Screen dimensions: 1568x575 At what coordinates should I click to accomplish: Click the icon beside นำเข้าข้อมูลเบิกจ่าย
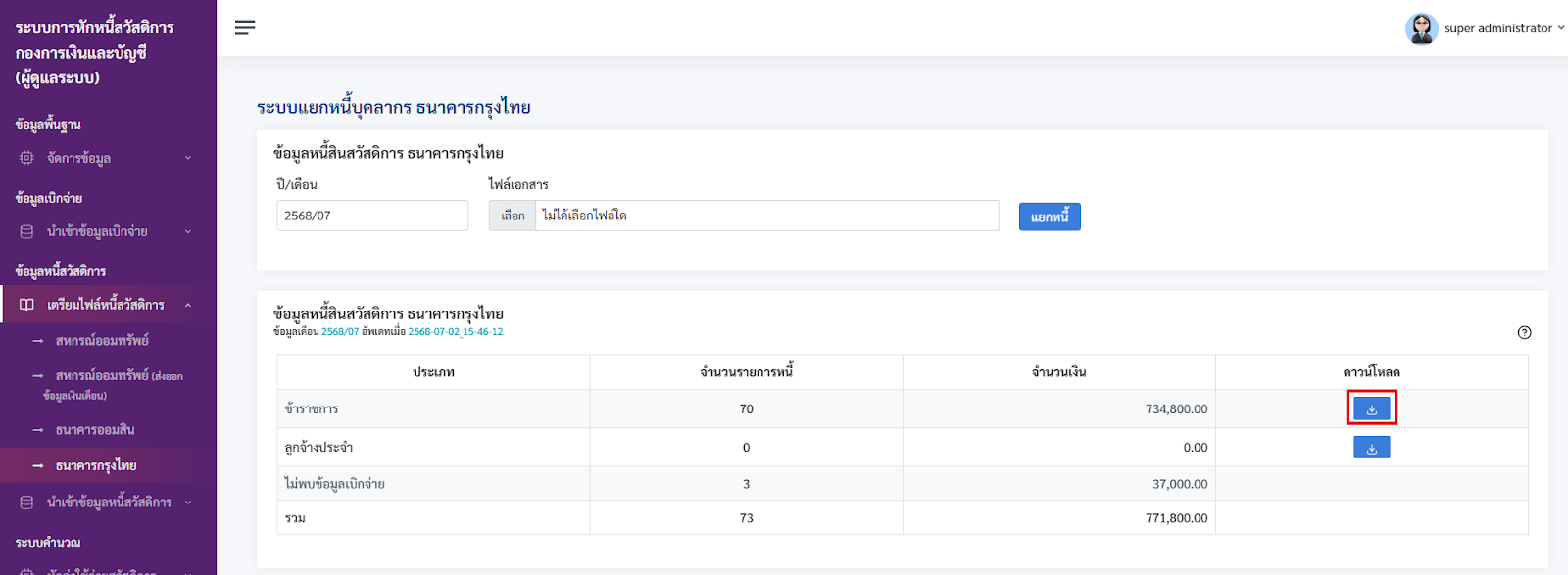(26, 231)
